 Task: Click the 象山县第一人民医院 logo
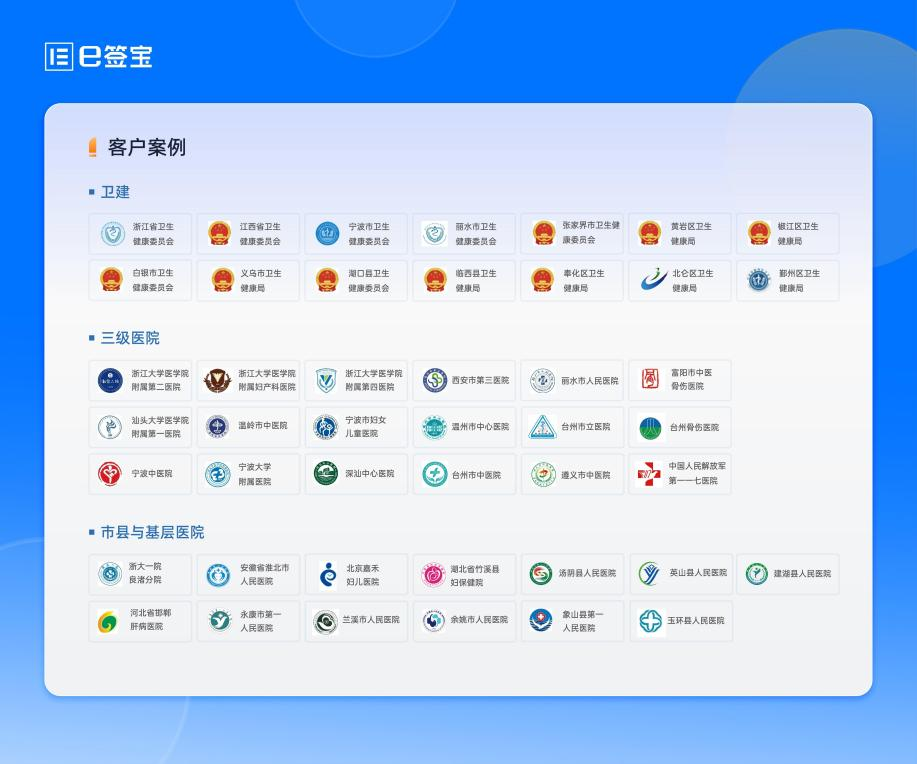[541, 620]
